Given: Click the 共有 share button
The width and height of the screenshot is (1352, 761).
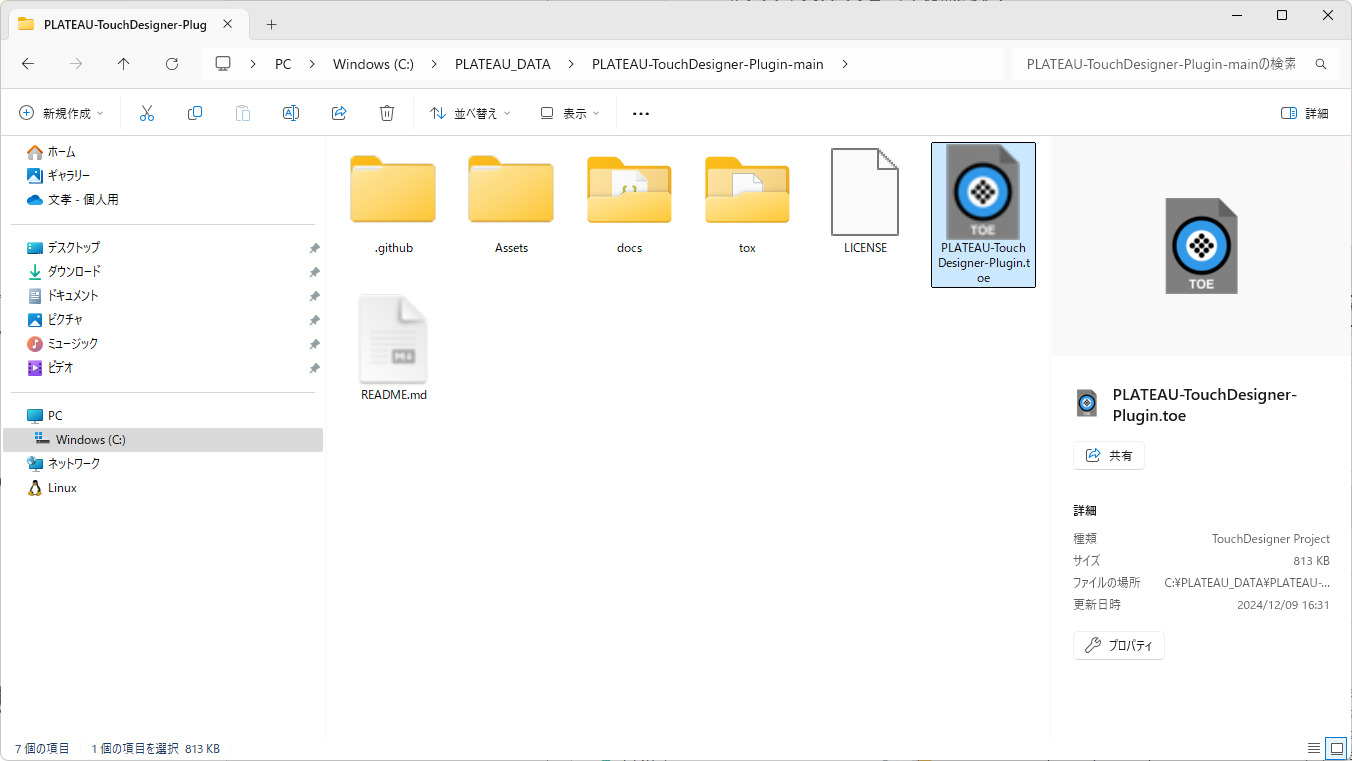Looking at the screenshot, I should [1108, 455].
